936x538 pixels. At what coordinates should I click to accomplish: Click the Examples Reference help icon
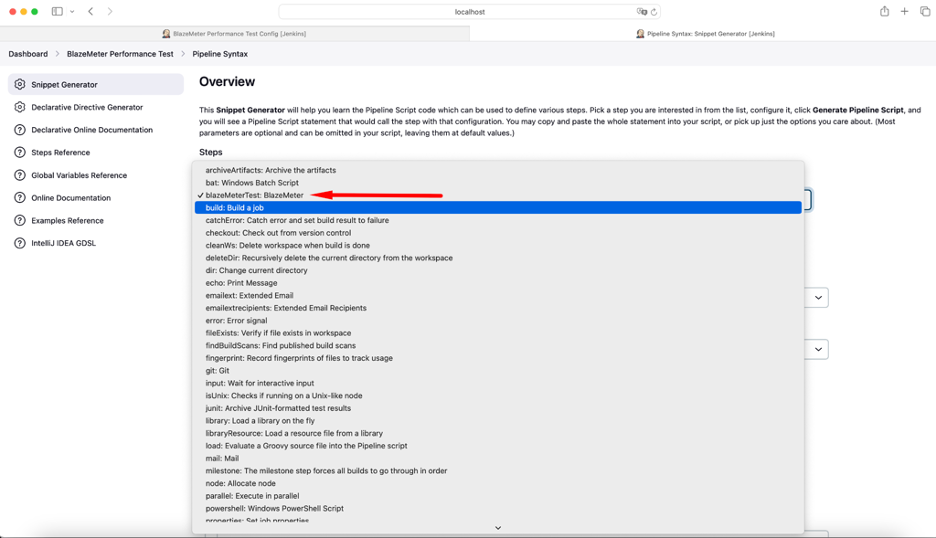[x=20, y=220]
